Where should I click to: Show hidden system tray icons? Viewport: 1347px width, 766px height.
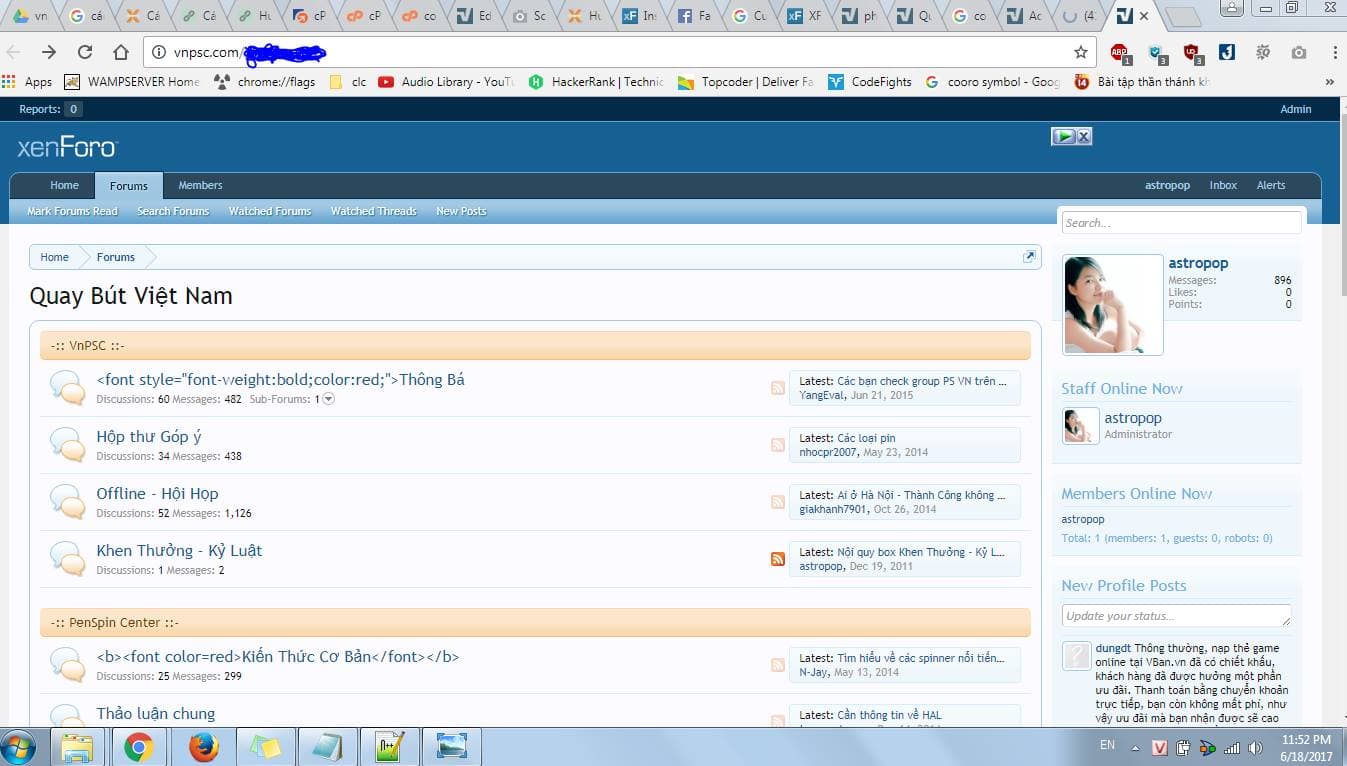click(1135, 746)
